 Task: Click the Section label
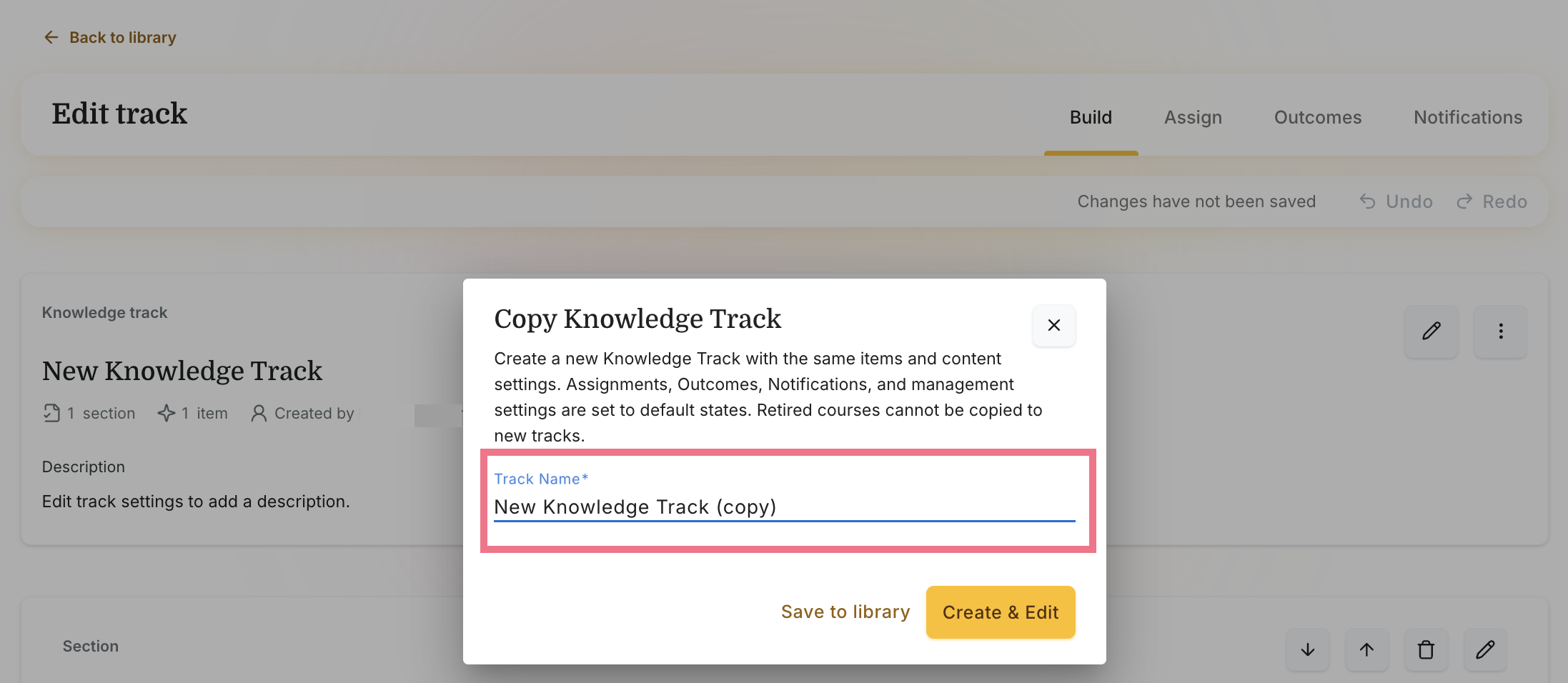coord(91,646)
